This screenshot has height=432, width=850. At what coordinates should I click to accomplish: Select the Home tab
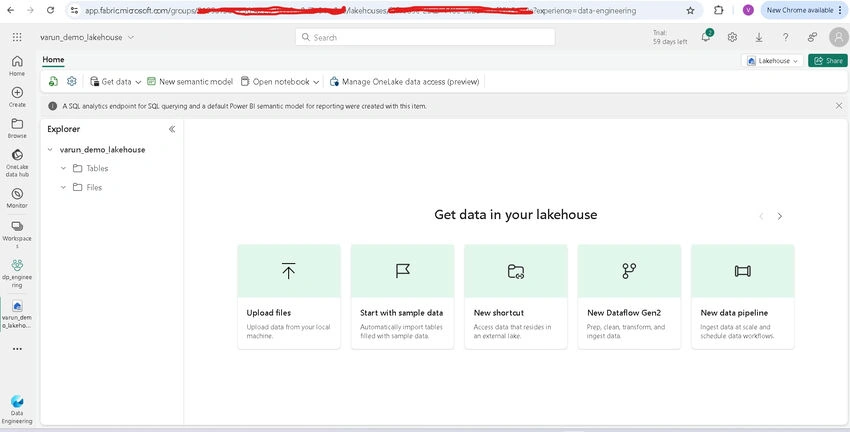tap(53, 60)
